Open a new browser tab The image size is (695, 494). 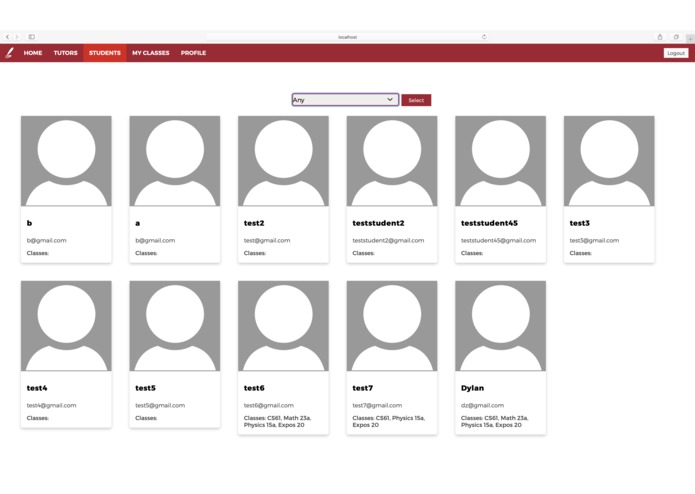690,39
